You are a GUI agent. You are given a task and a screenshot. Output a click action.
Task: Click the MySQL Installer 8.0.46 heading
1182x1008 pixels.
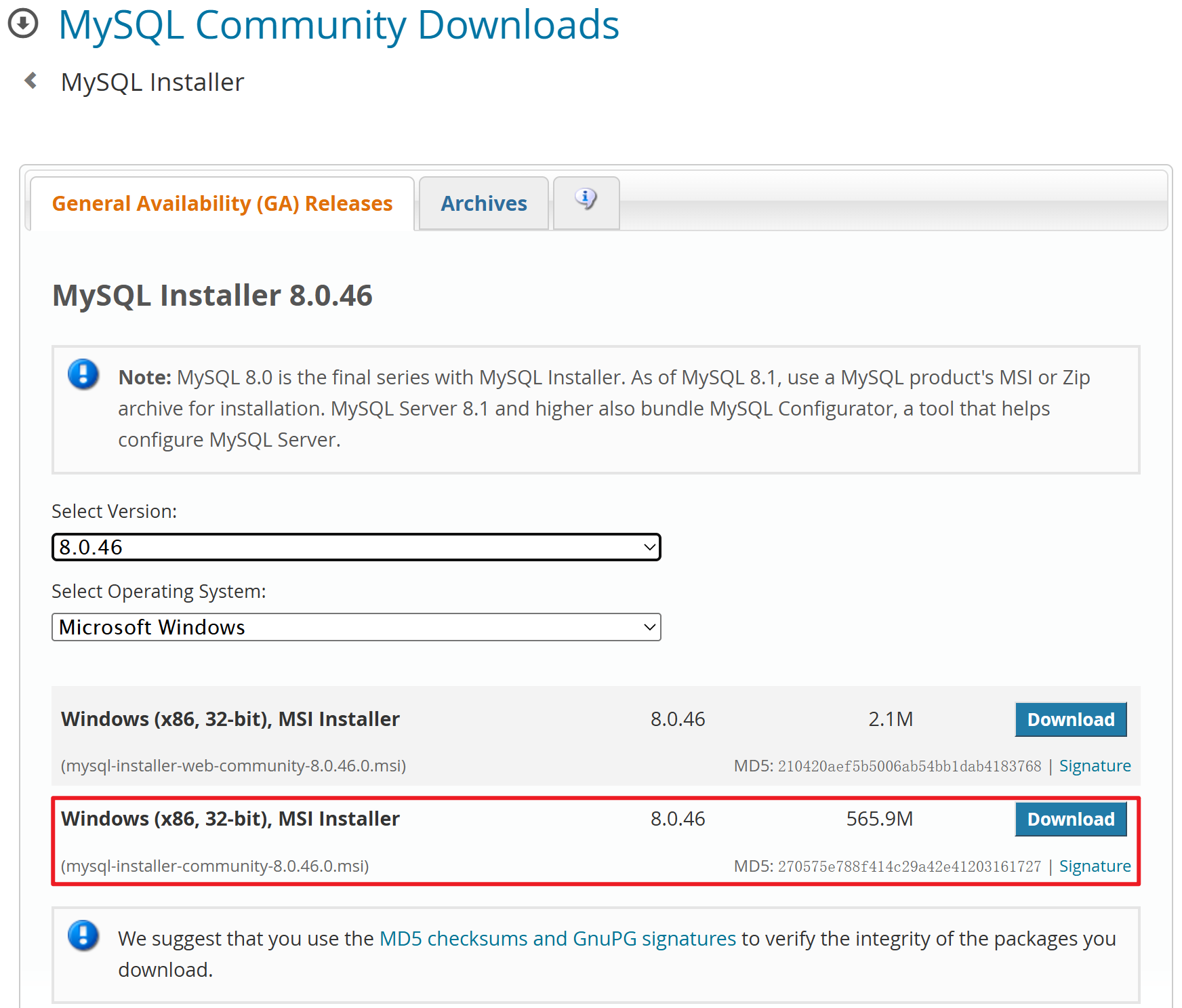(x=212, y=296)
